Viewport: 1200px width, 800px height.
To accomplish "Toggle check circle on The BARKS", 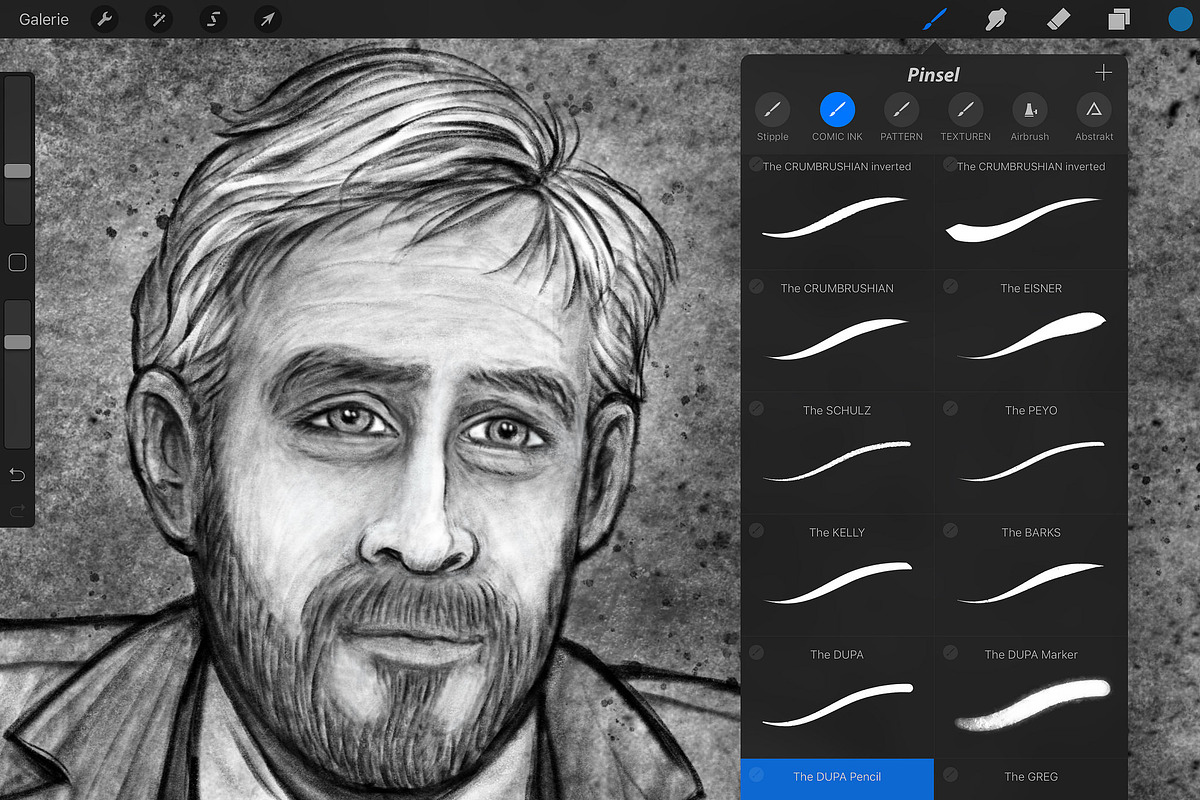I will 950,530.
